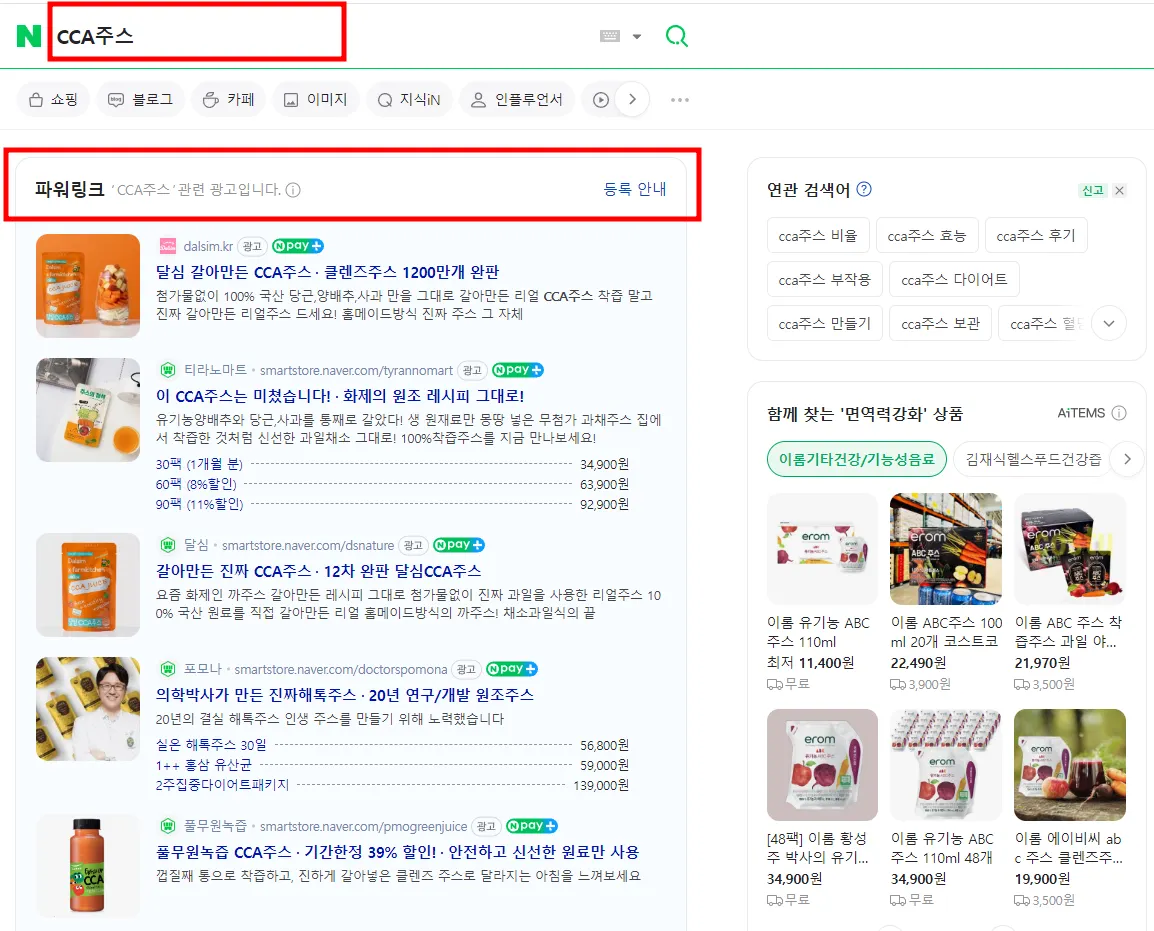This screenshot has width=1154, height=931.
Task: Show more product categories with right chevron
Action: coord(1128,459)
